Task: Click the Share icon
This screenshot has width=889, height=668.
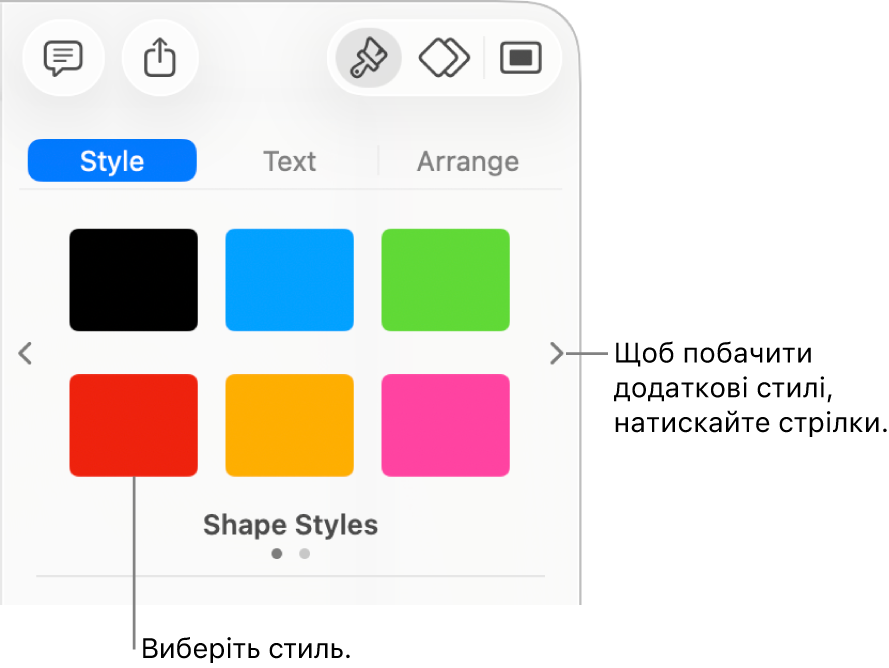Action: (x=160, y=59)
